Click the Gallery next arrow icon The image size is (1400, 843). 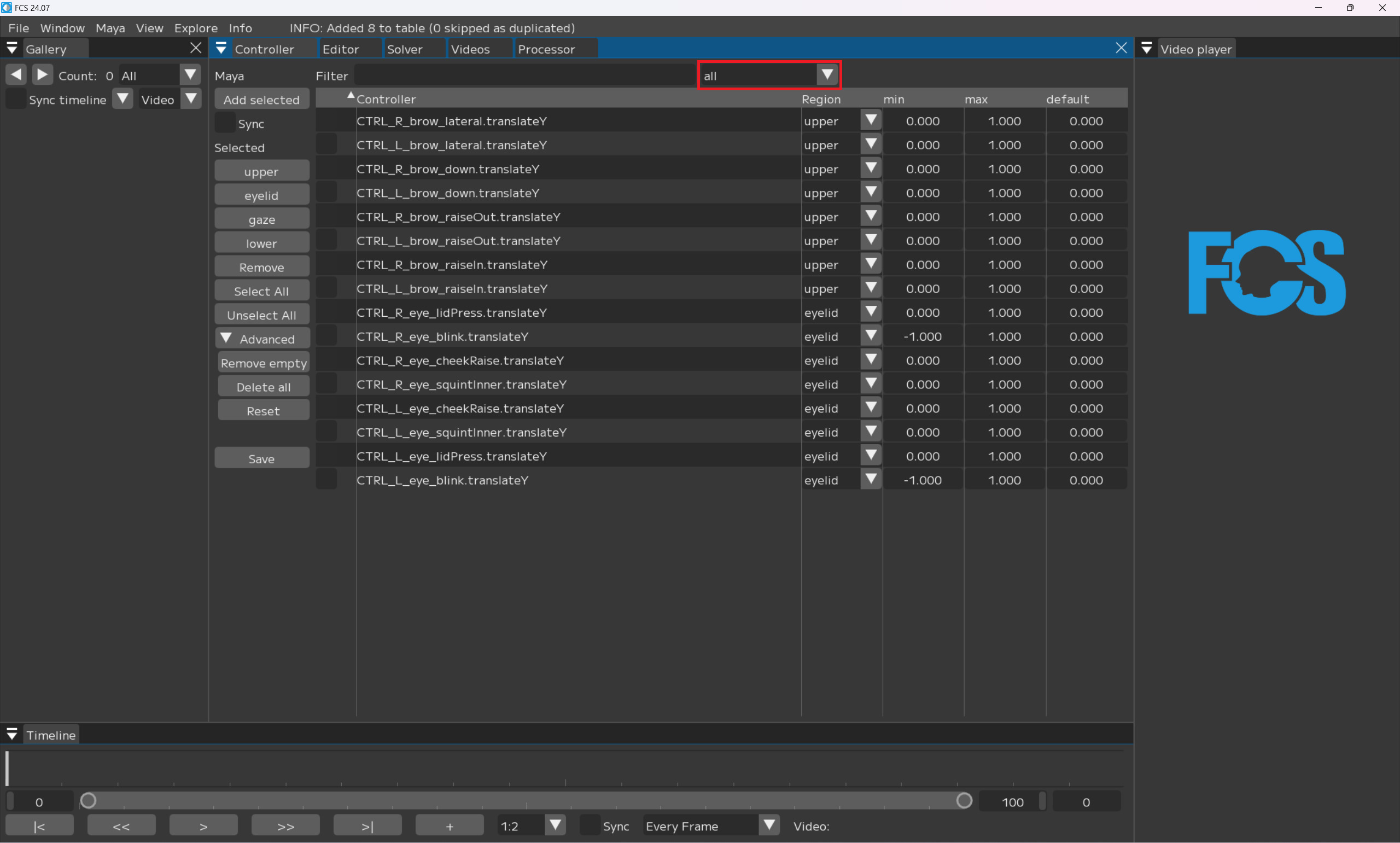tap(42, 75)
